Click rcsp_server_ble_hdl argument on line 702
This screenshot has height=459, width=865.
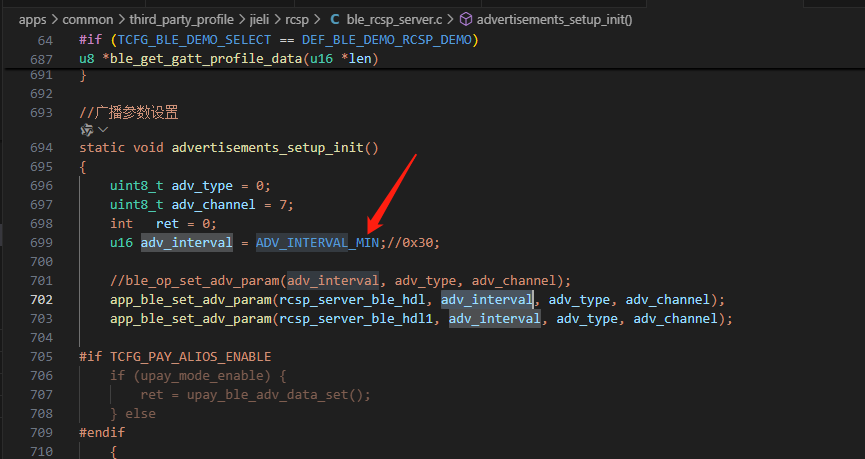coord(352,300)
